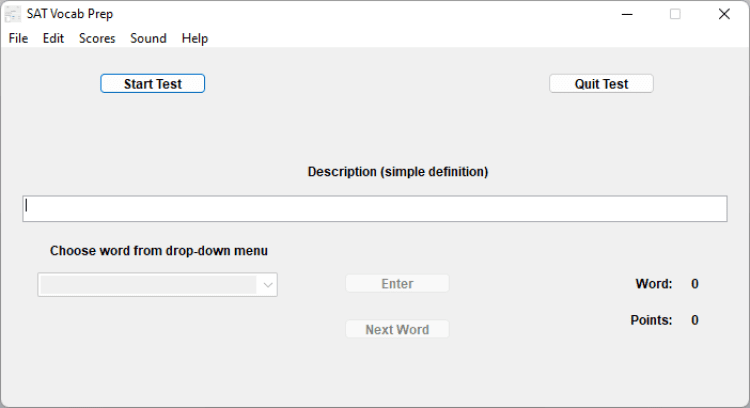Click the Enter button
750x408 pixels.
click(397, 284)
